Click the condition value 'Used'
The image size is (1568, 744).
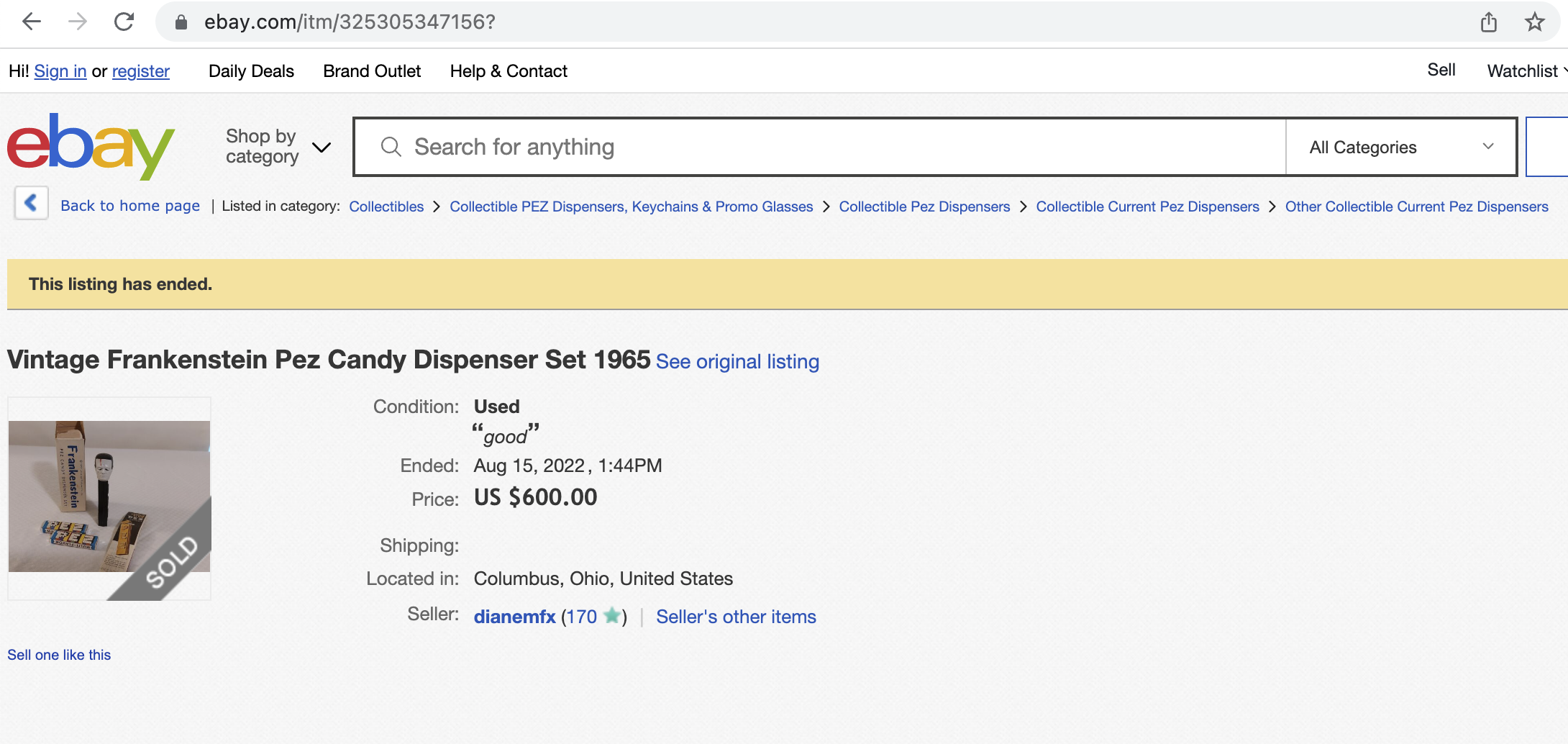click(x=496, y=407)
